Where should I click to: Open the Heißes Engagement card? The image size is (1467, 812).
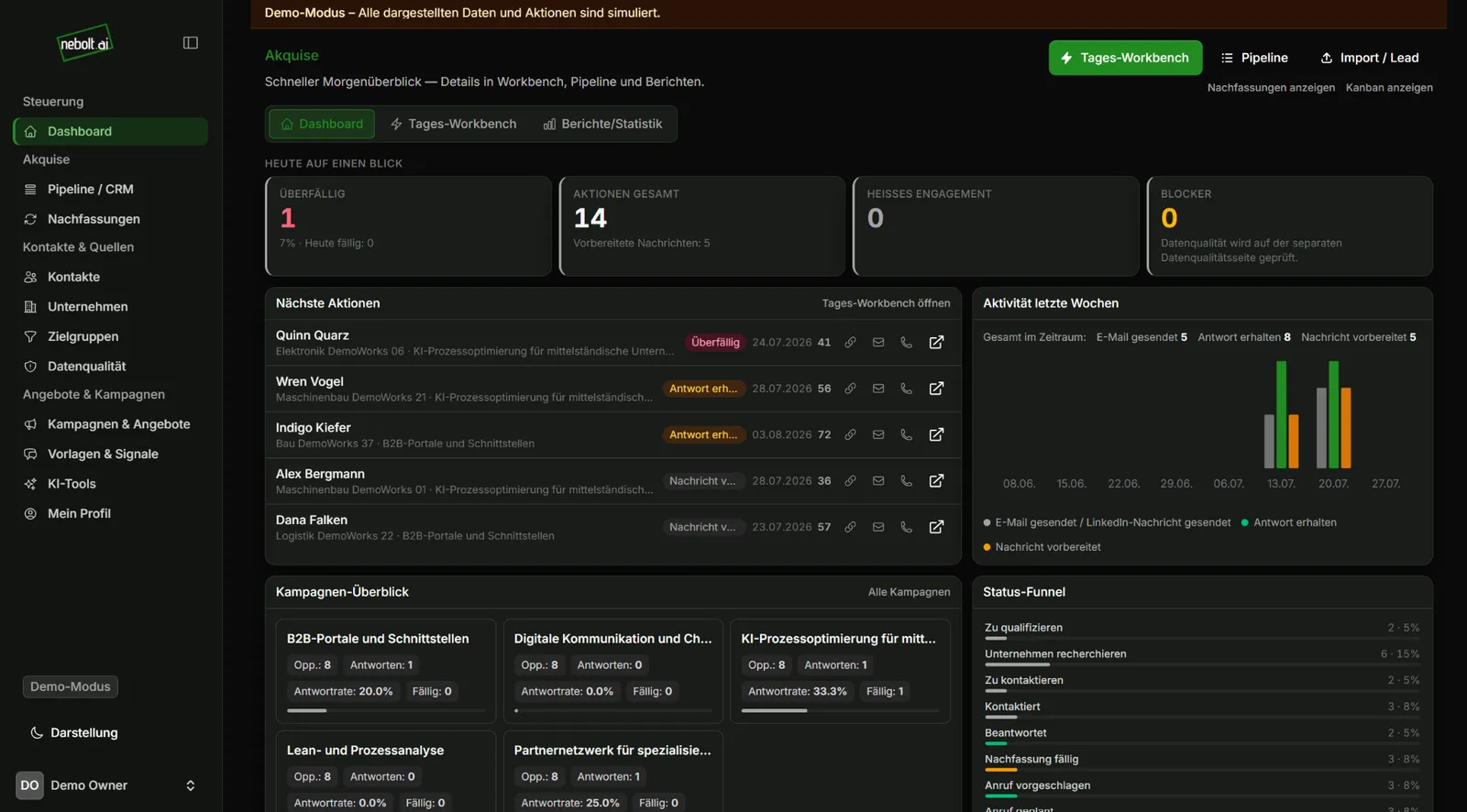click(x=996, y=225)
